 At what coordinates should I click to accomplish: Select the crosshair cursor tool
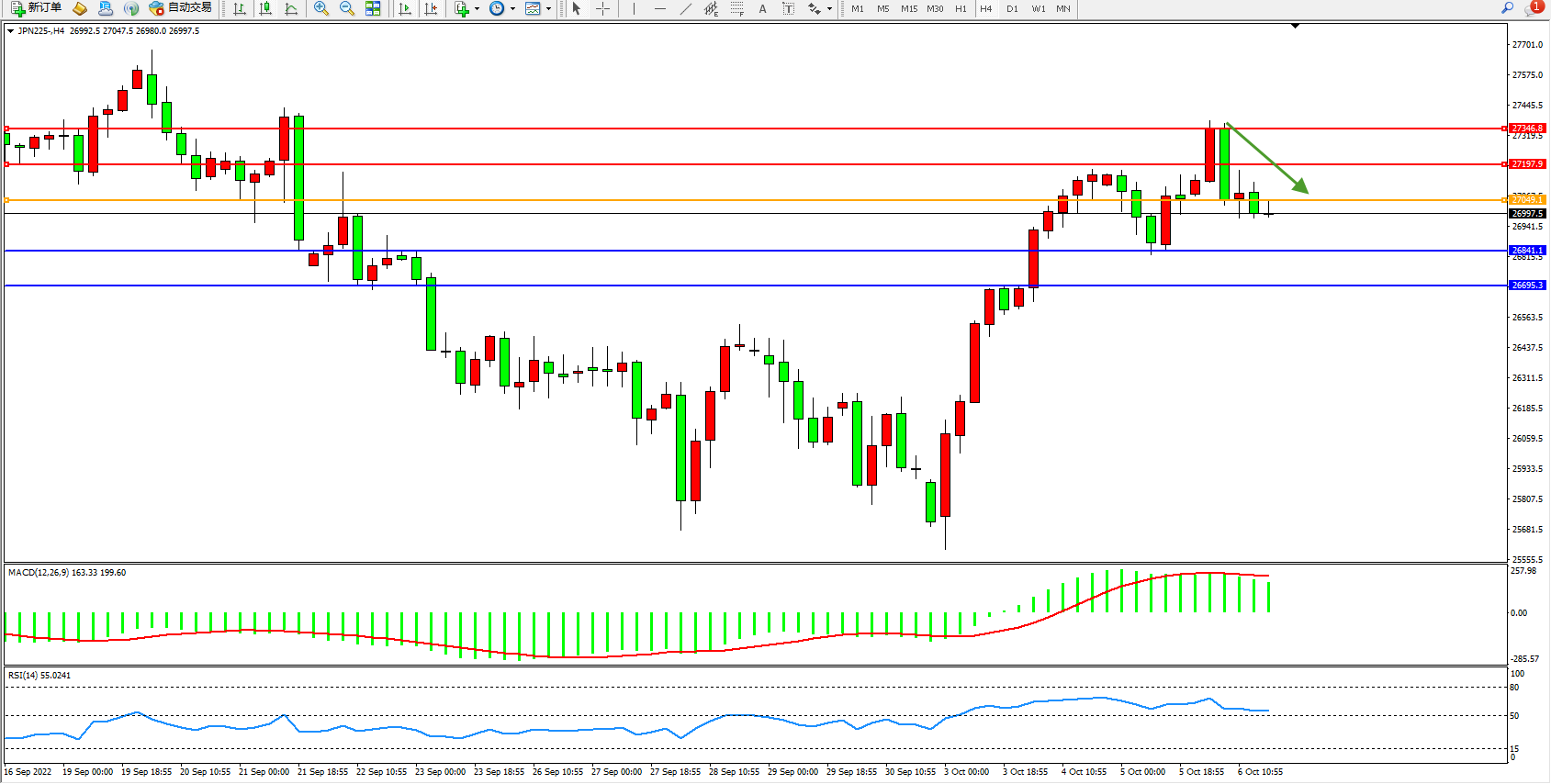pos(602,8)
